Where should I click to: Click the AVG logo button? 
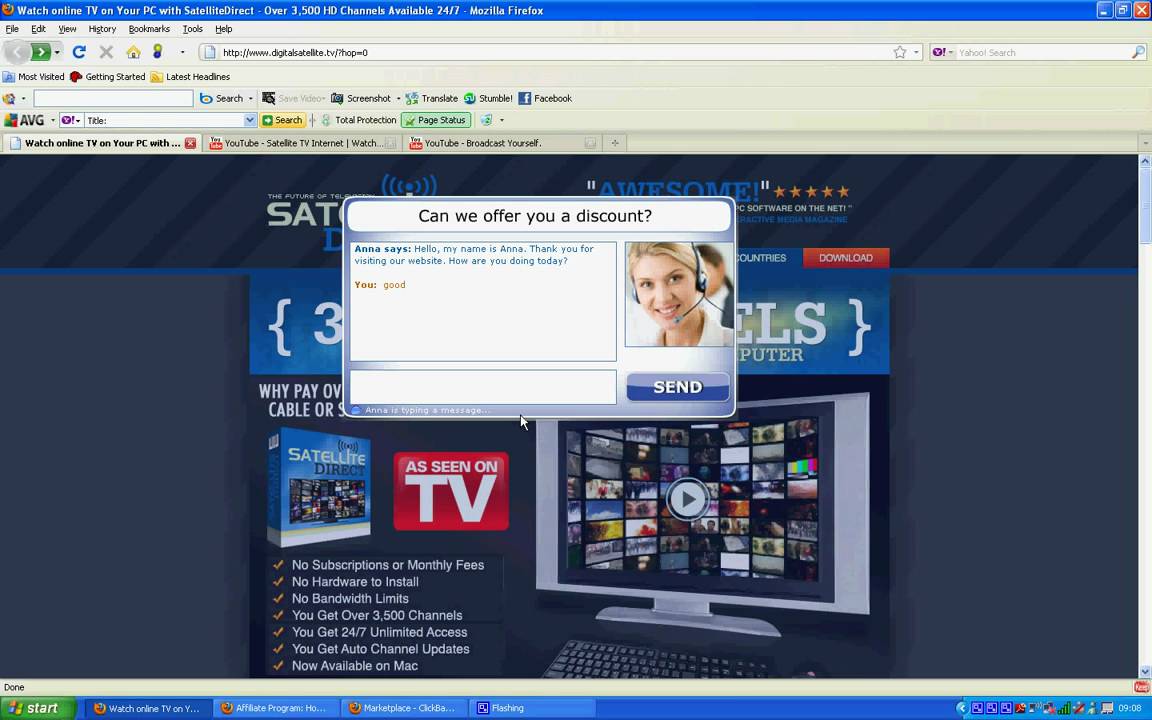24,120
